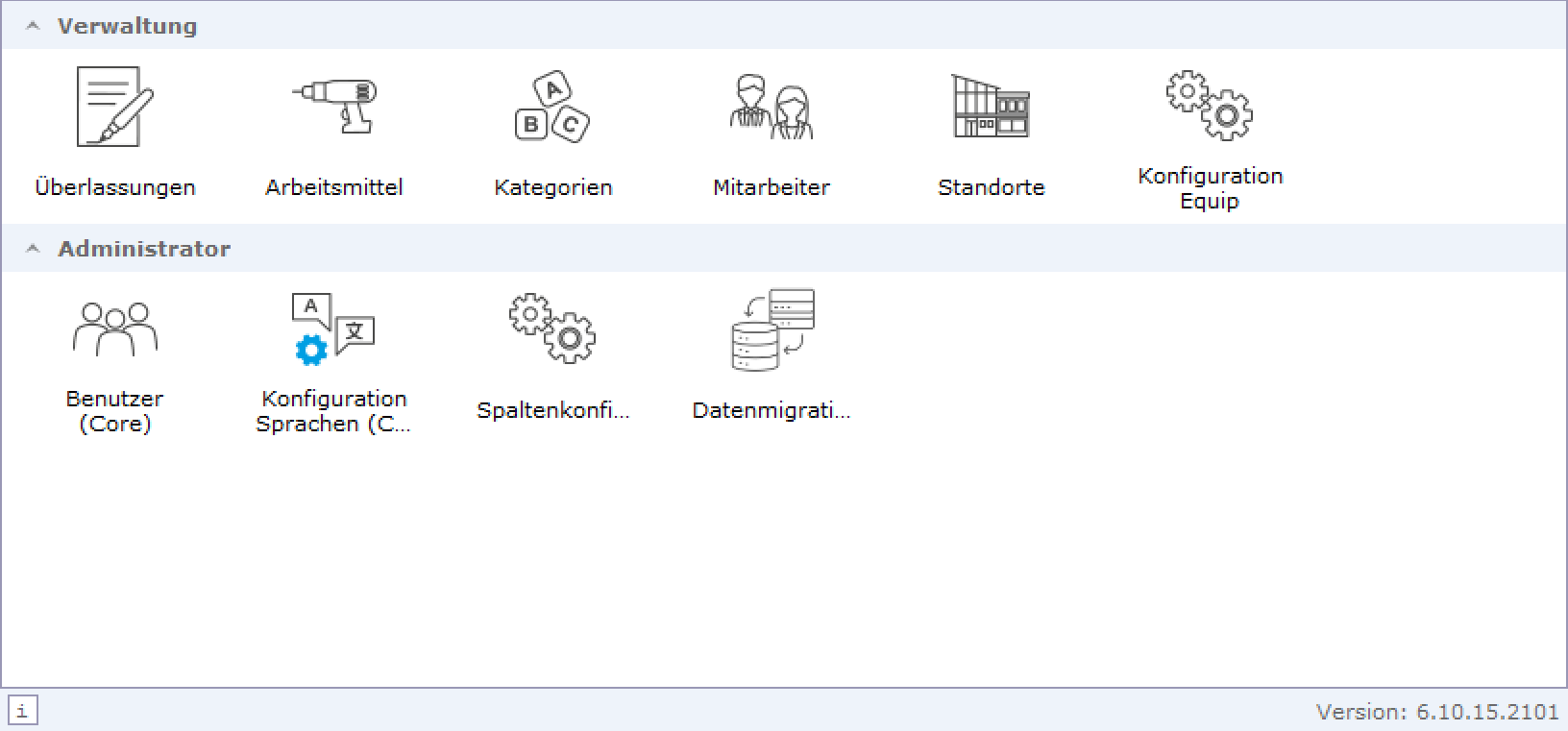Image resolution: width=1568 pixels, height=731 pixels.
Task: Click the Spaltenkonfi... label
Action: pyautogui.click(x=553, y=410)
